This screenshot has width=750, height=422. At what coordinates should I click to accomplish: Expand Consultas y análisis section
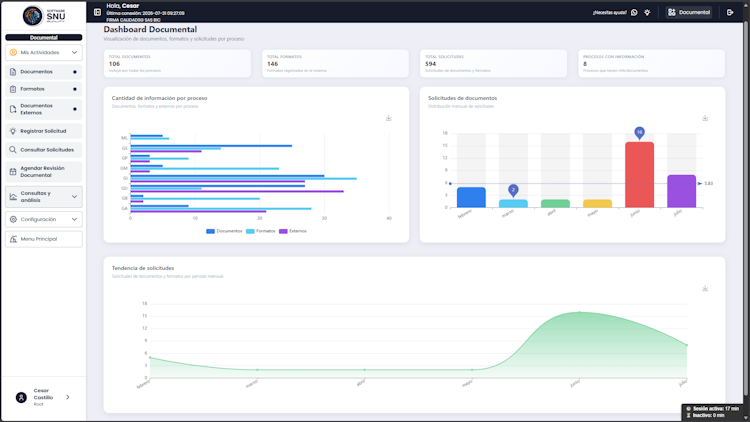44,197
